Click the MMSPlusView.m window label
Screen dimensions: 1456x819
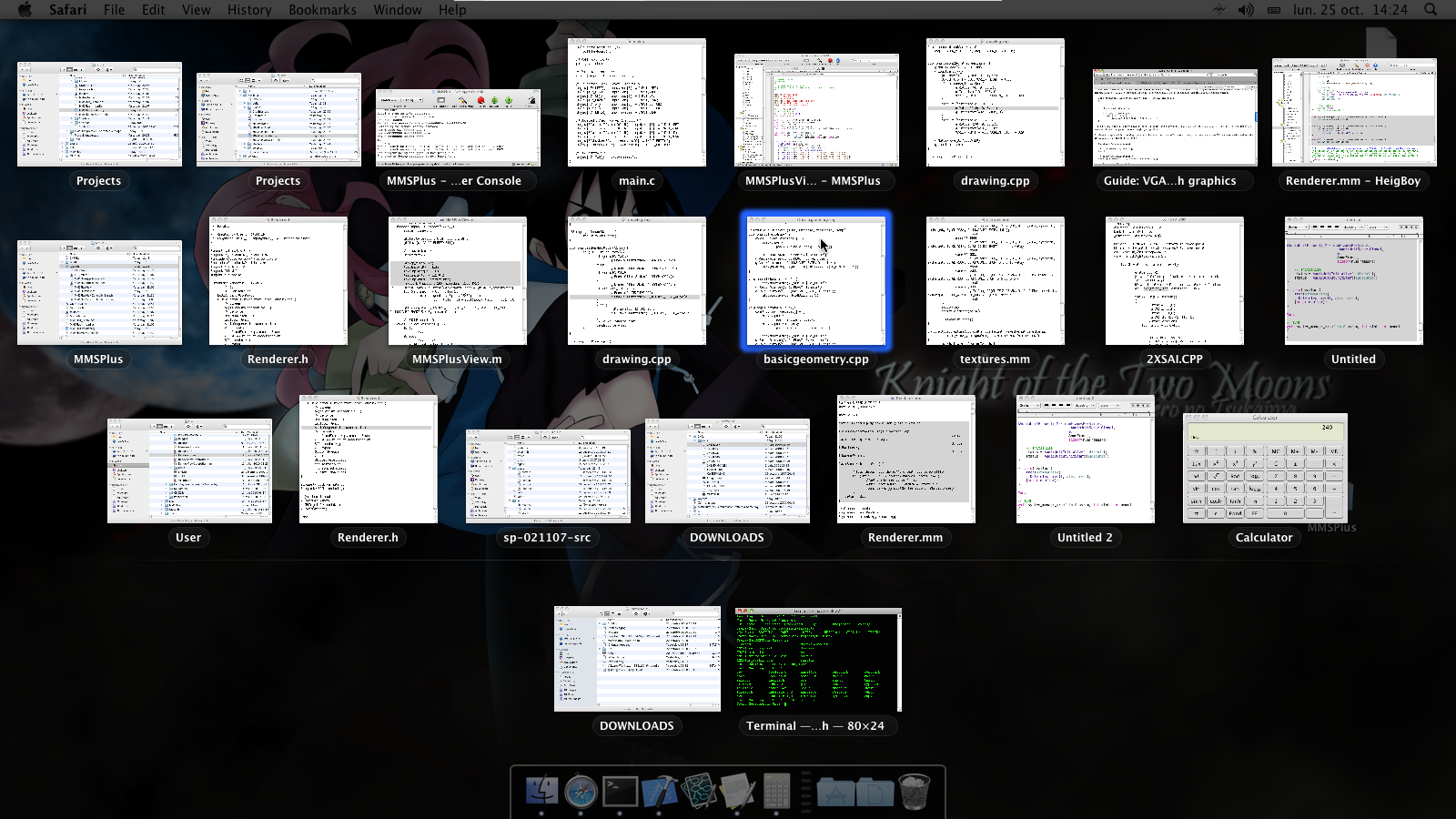[457, 359]
